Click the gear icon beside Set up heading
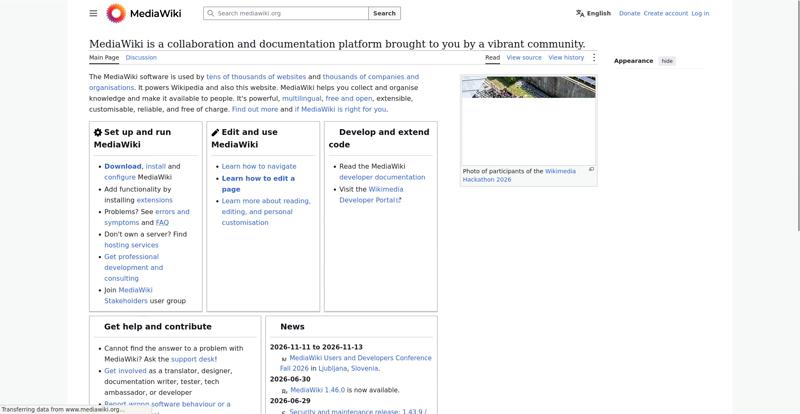Screen dimensions: 800x414 pyautogui.click(x=98, y=132)
